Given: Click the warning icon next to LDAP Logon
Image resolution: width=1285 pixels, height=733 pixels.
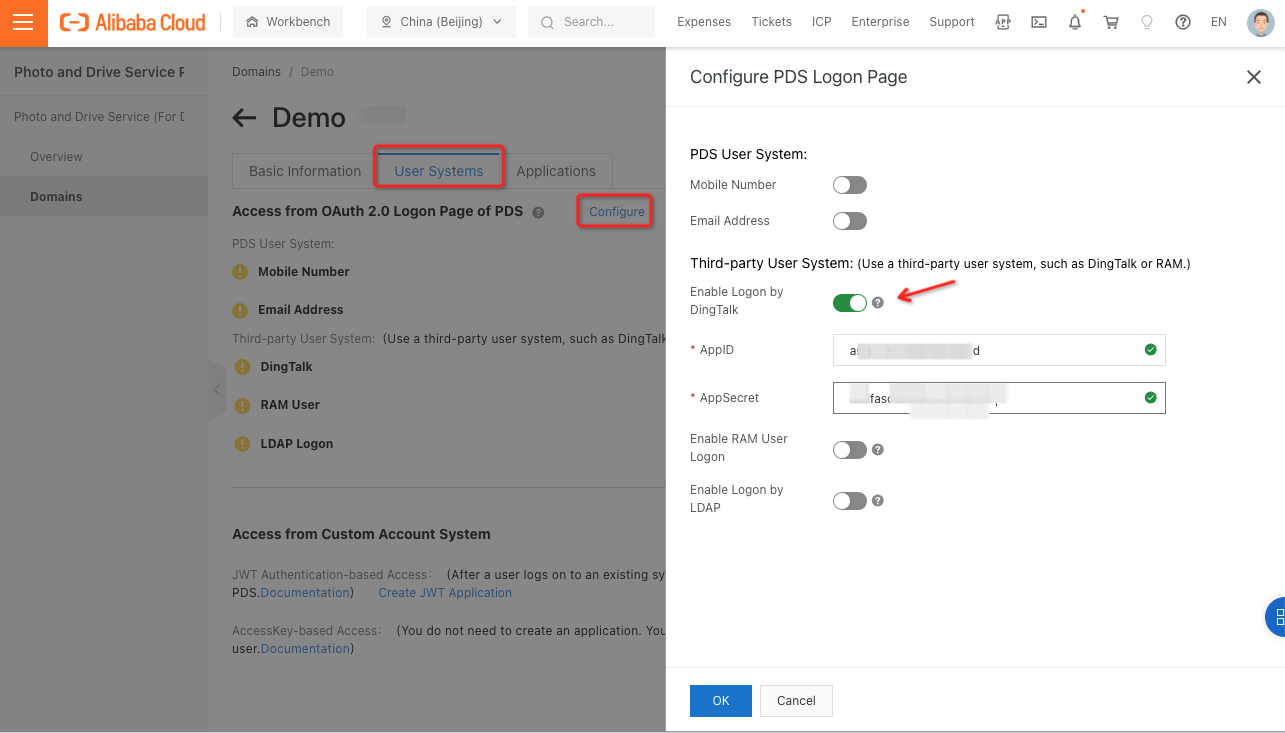Looking at the screenshot, I should pos(242,444).
